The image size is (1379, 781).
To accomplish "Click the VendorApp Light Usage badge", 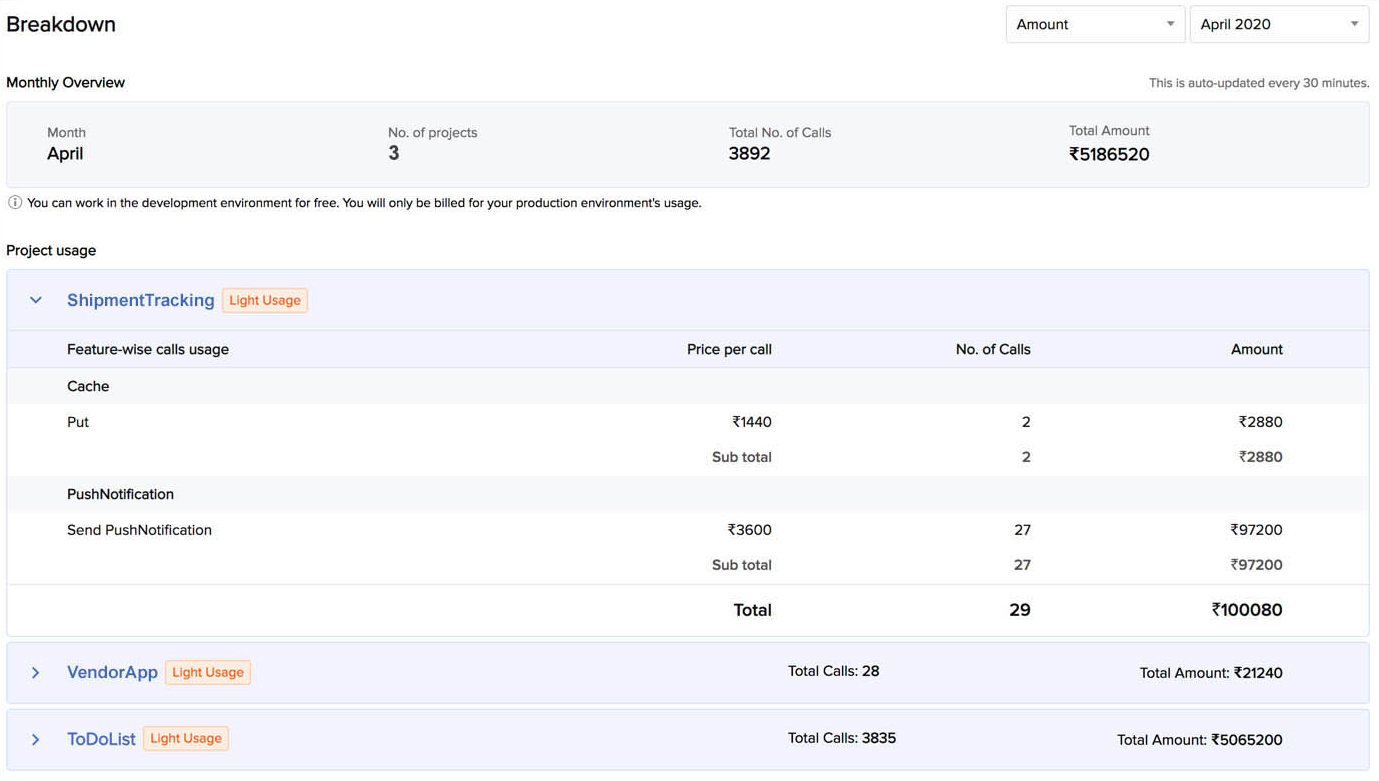I will [x=207, y=672].
